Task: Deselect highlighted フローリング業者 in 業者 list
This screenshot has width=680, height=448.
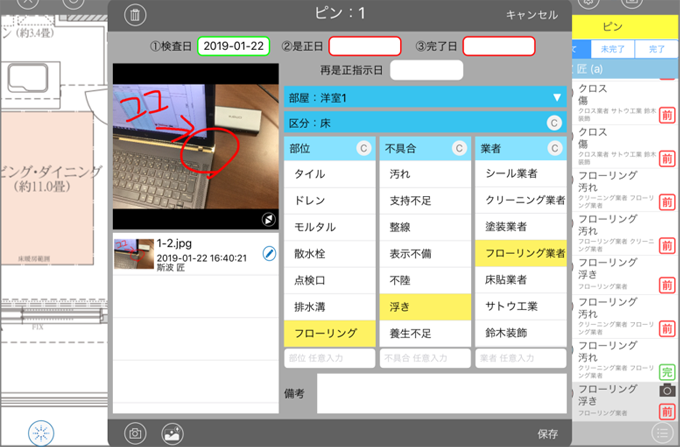Action: 521,253
